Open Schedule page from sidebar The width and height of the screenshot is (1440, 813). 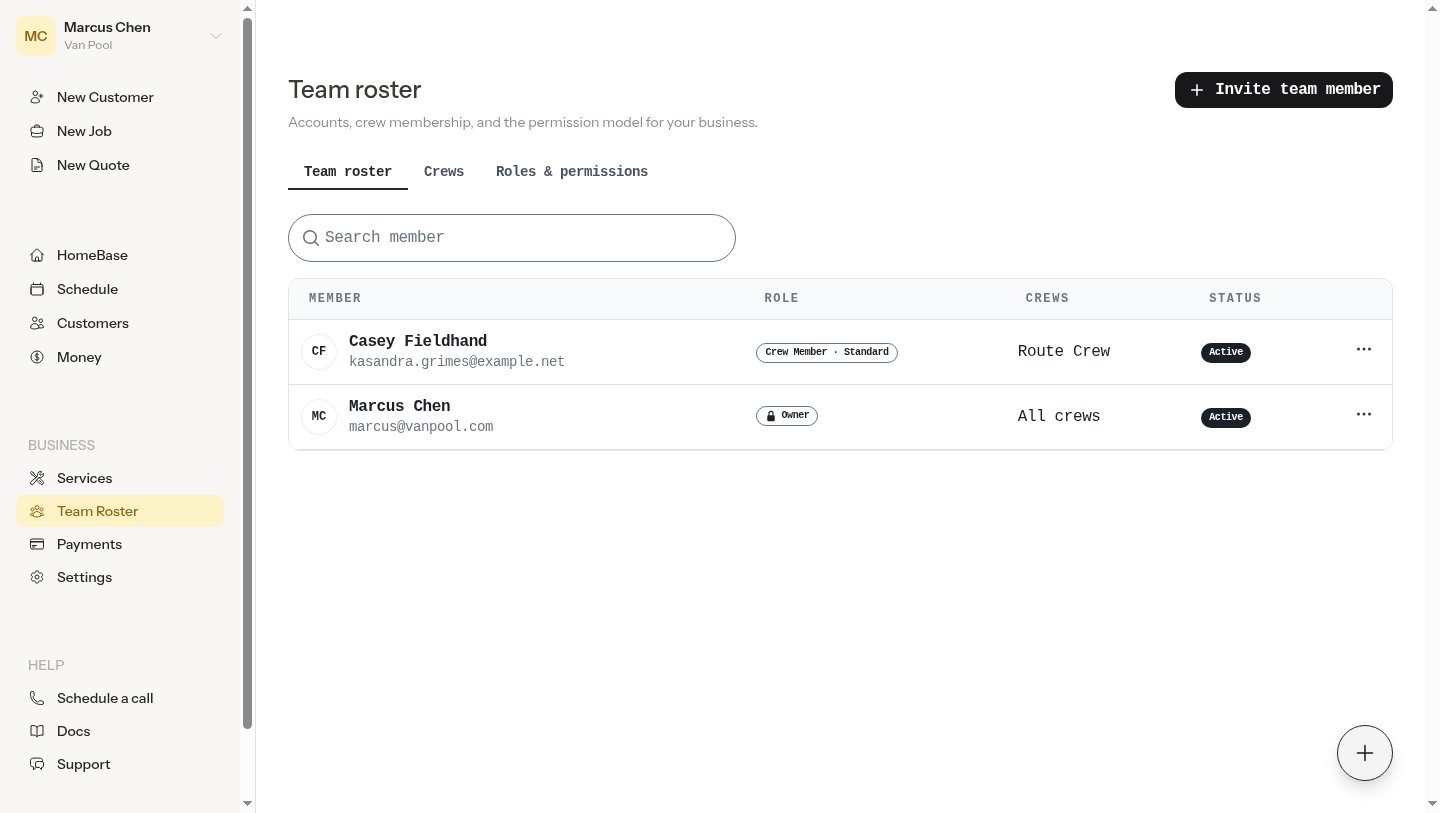point(120,289)
